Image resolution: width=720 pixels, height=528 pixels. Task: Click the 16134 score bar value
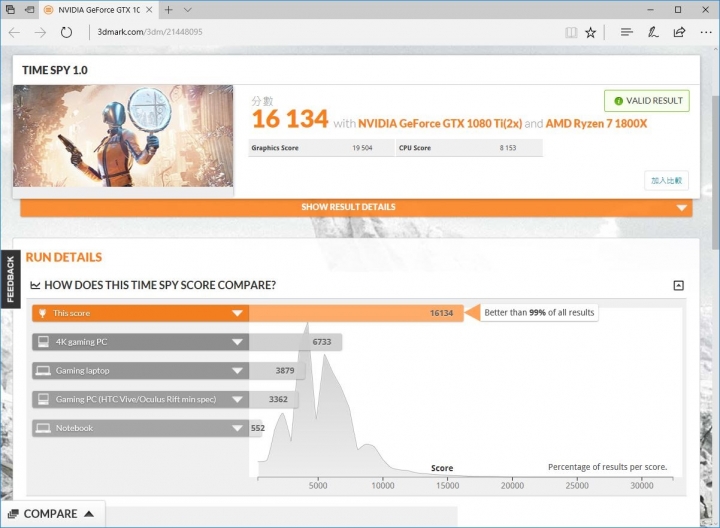pyautogui.click(x=441, y=313)
